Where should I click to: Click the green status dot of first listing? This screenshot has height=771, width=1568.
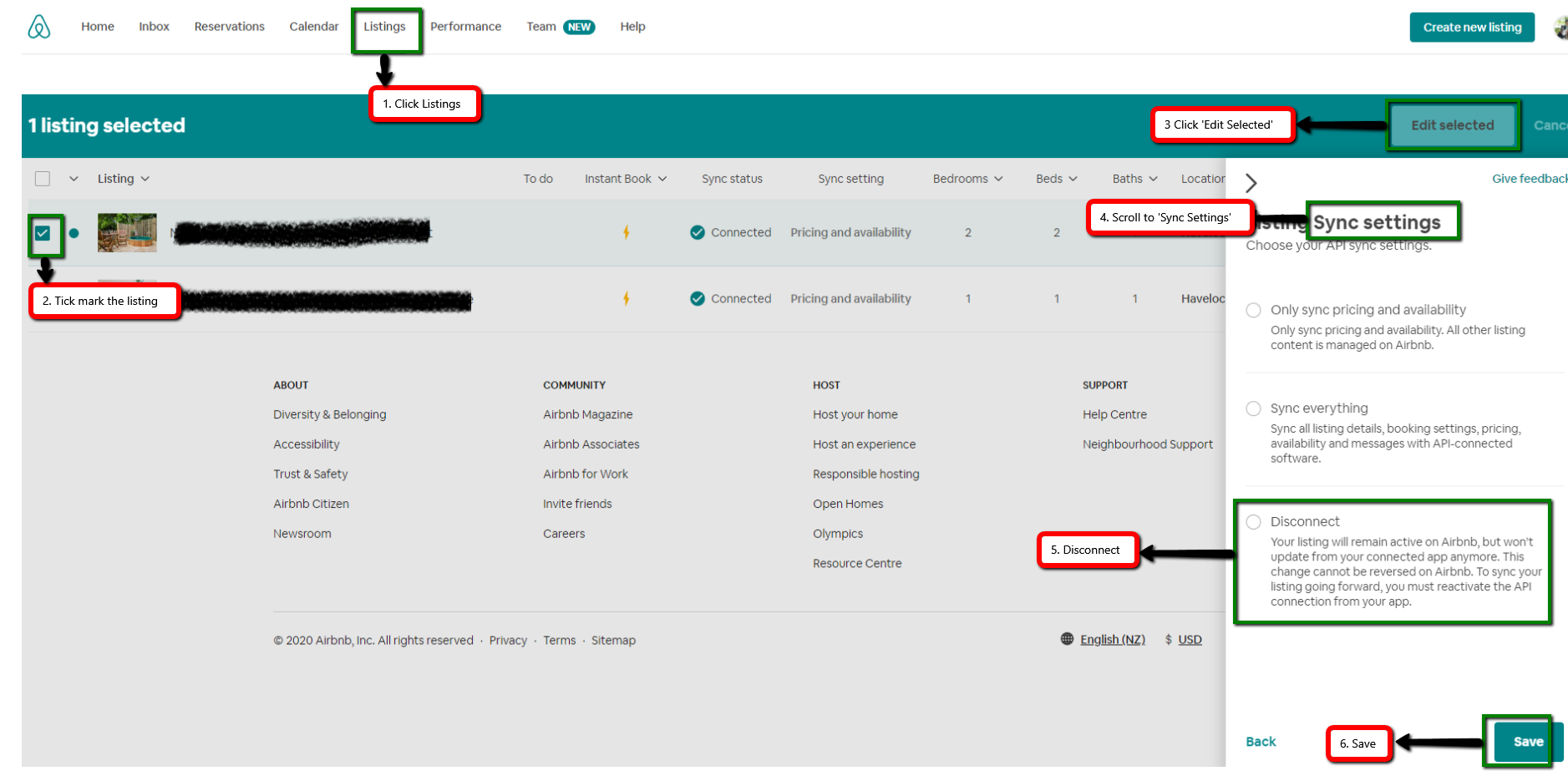pos(74,233)
